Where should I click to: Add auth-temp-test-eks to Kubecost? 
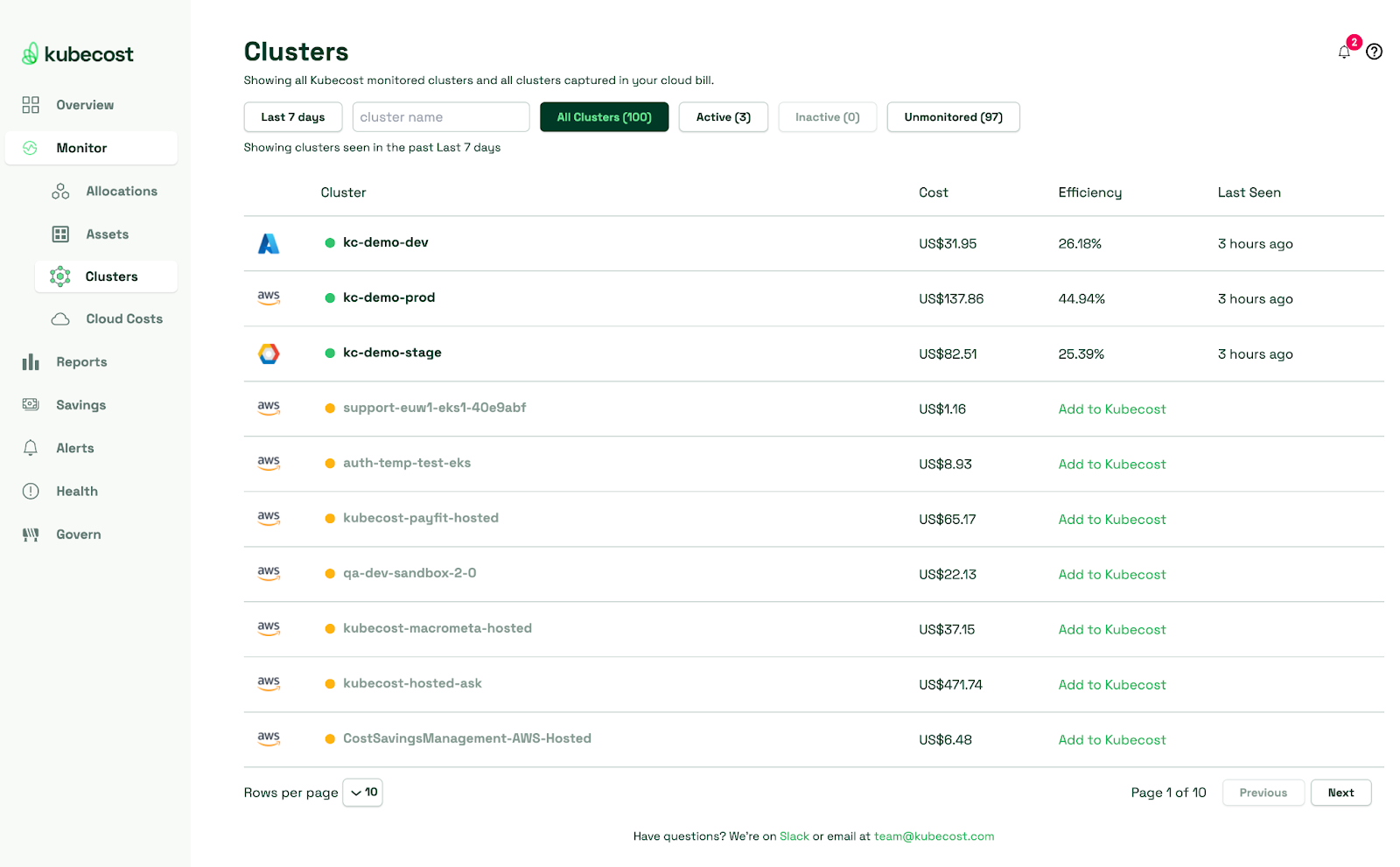point(1112,465)
